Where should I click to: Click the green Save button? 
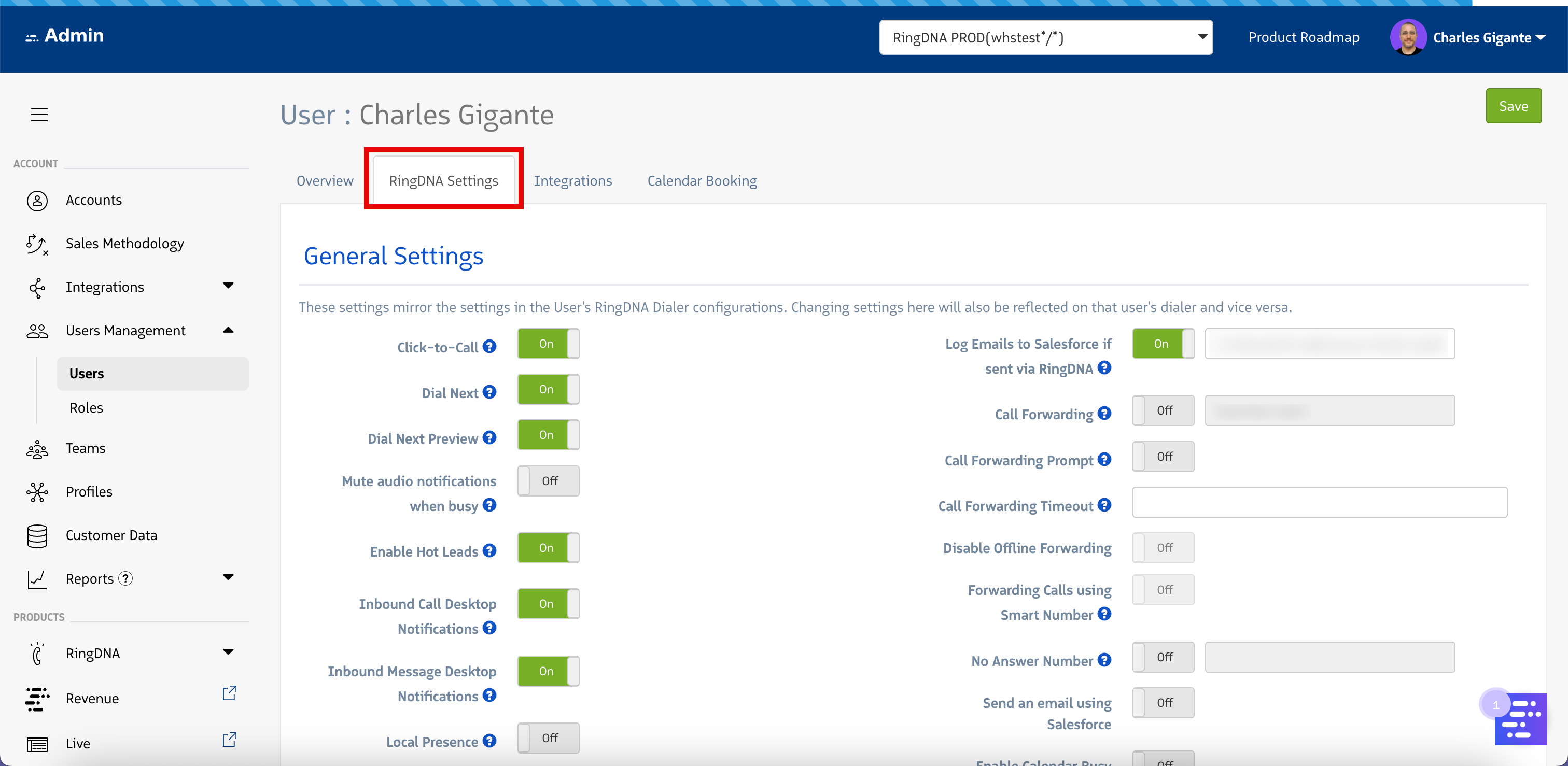pyautogui.click(x=1513, y=106)
